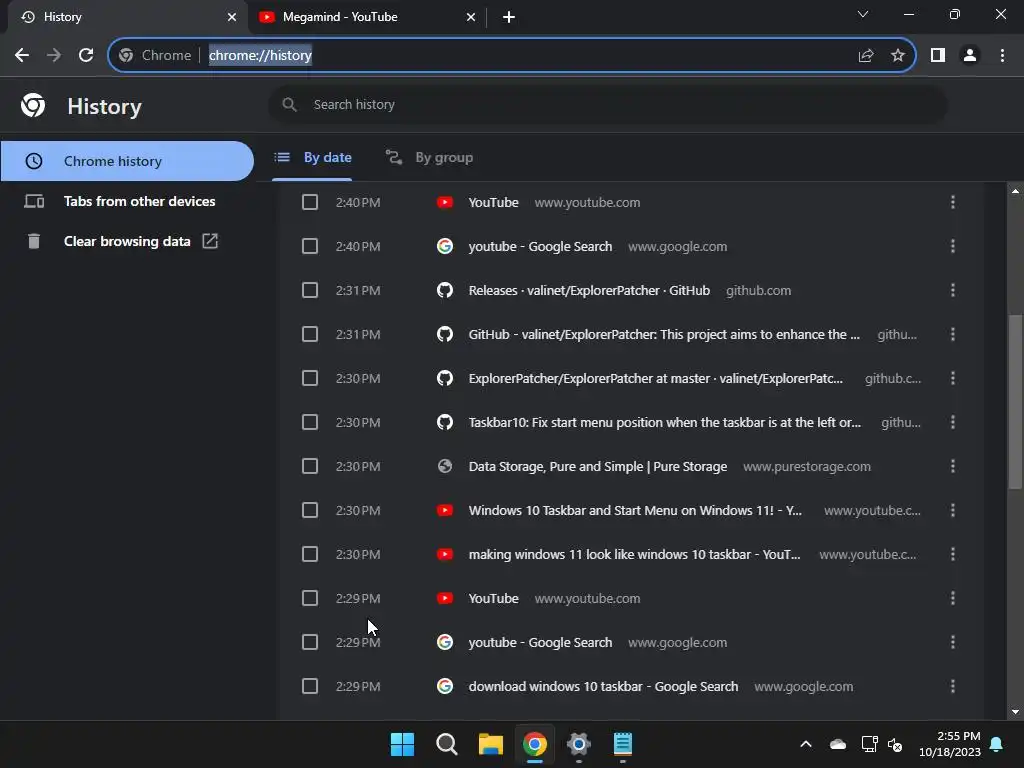Open Clear browsing data

pyautogui.click(x=127, y=241)
